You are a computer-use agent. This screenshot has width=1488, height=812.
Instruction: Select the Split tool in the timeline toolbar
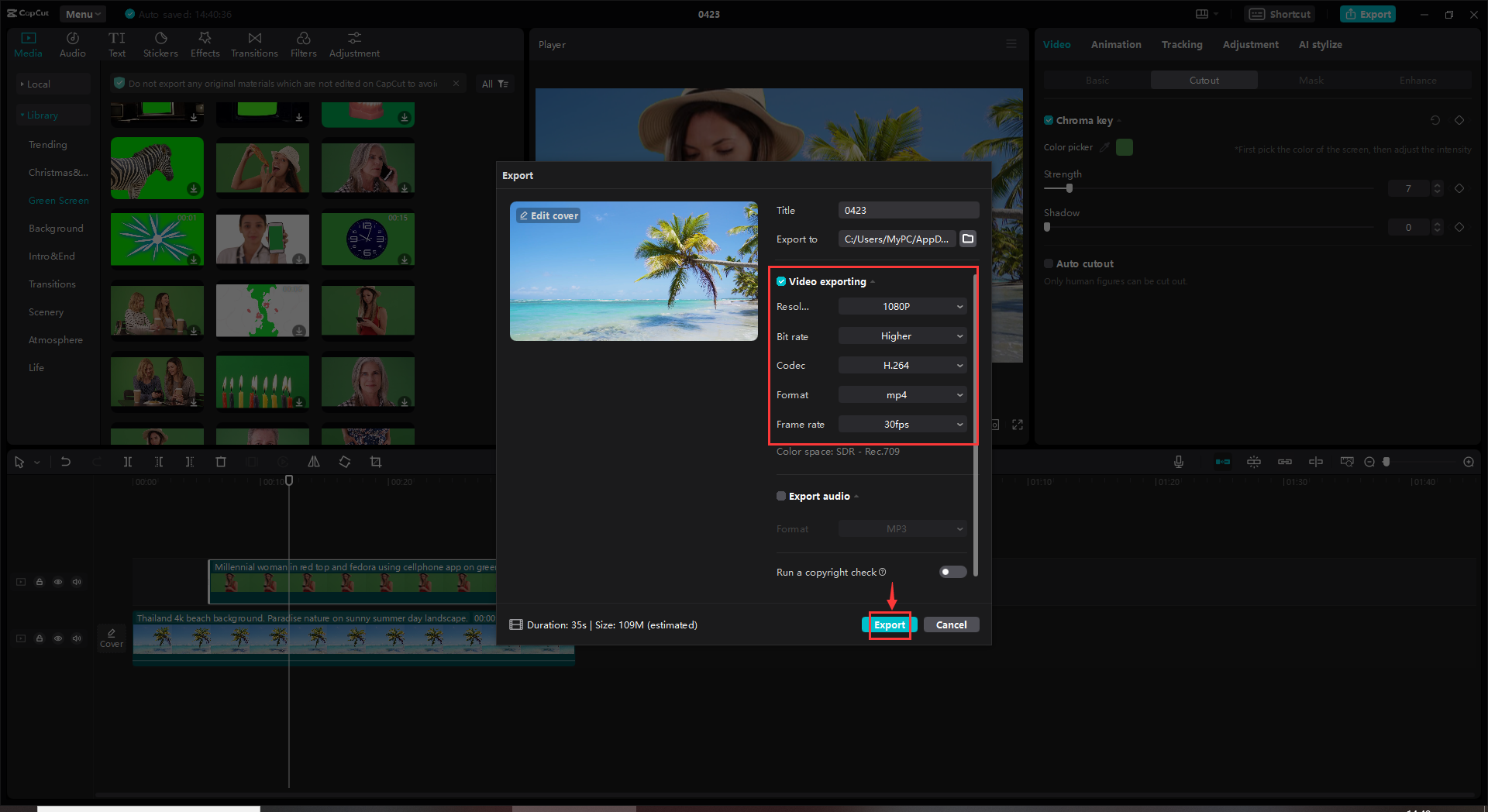(128, 461)
